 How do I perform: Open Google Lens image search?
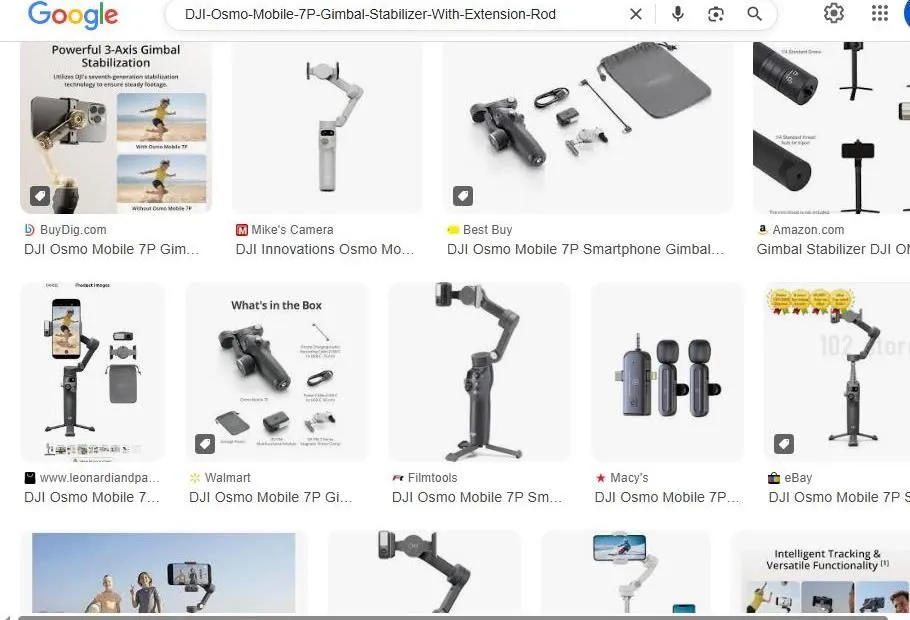click(715, 14)
